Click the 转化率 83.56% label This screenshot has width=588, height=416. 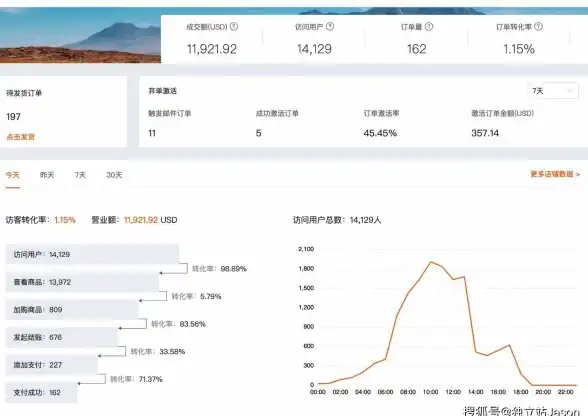pos(178,324)
